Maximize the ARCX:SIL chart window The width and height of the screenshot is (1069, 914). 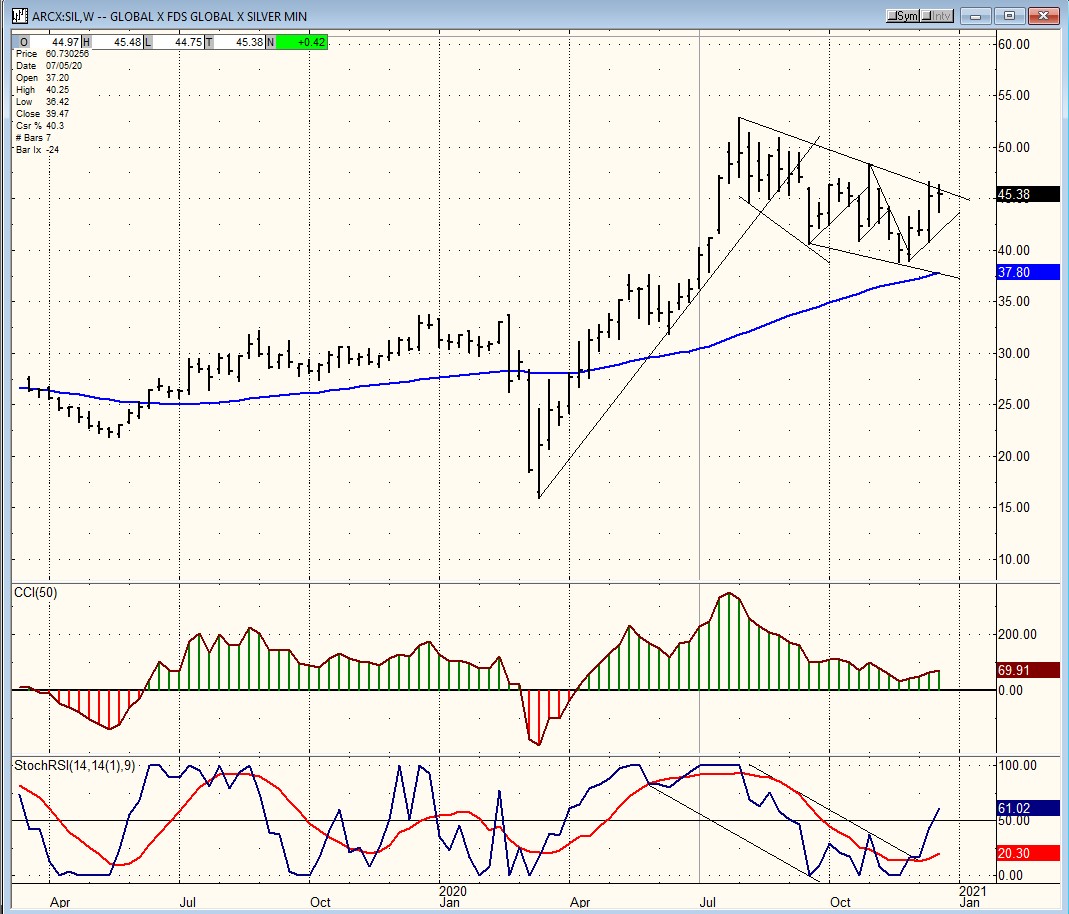pyautogui.click(x=1010, y=16)
